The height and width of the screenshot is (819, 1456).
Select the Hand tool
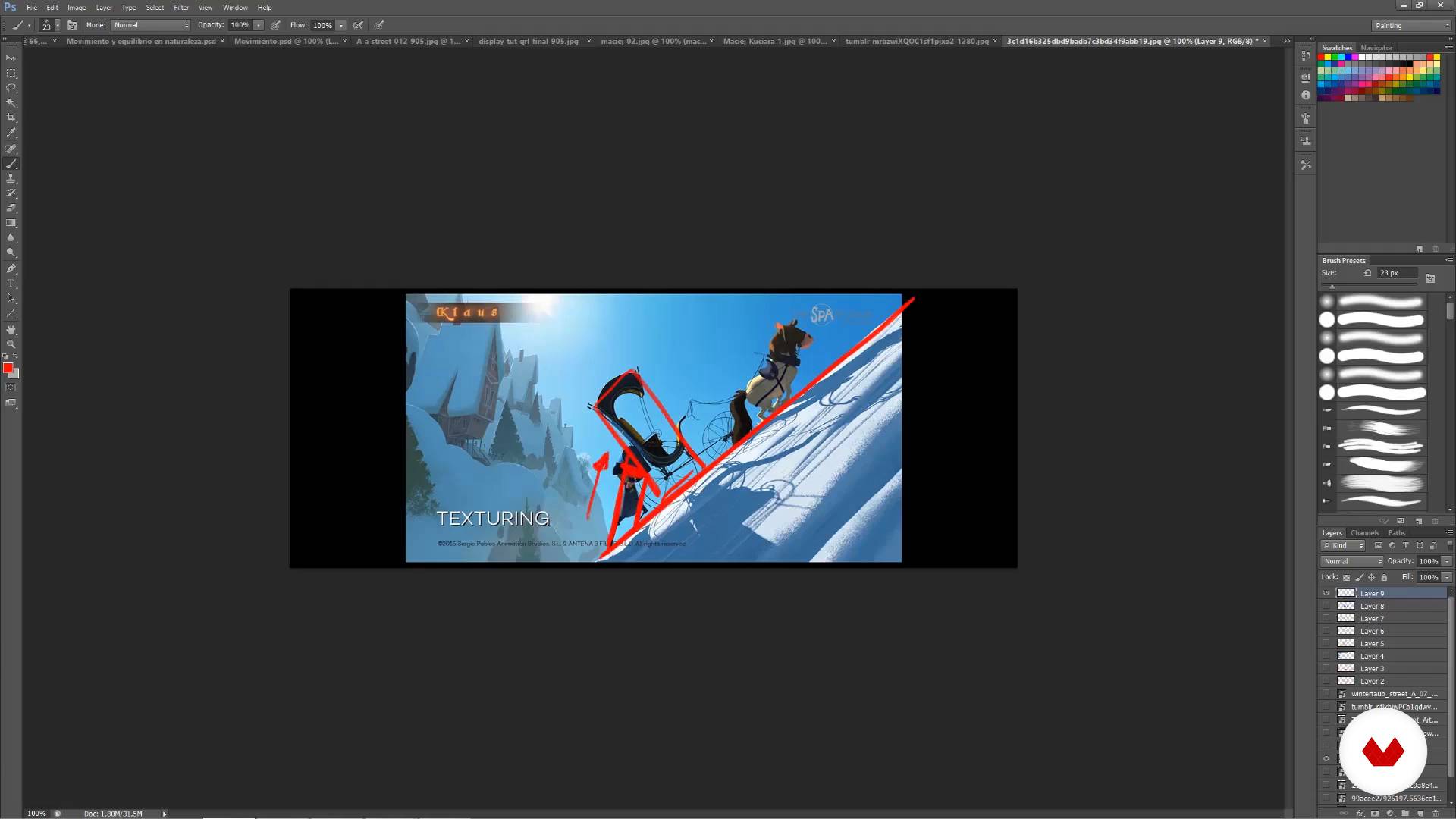coord(11,330)
